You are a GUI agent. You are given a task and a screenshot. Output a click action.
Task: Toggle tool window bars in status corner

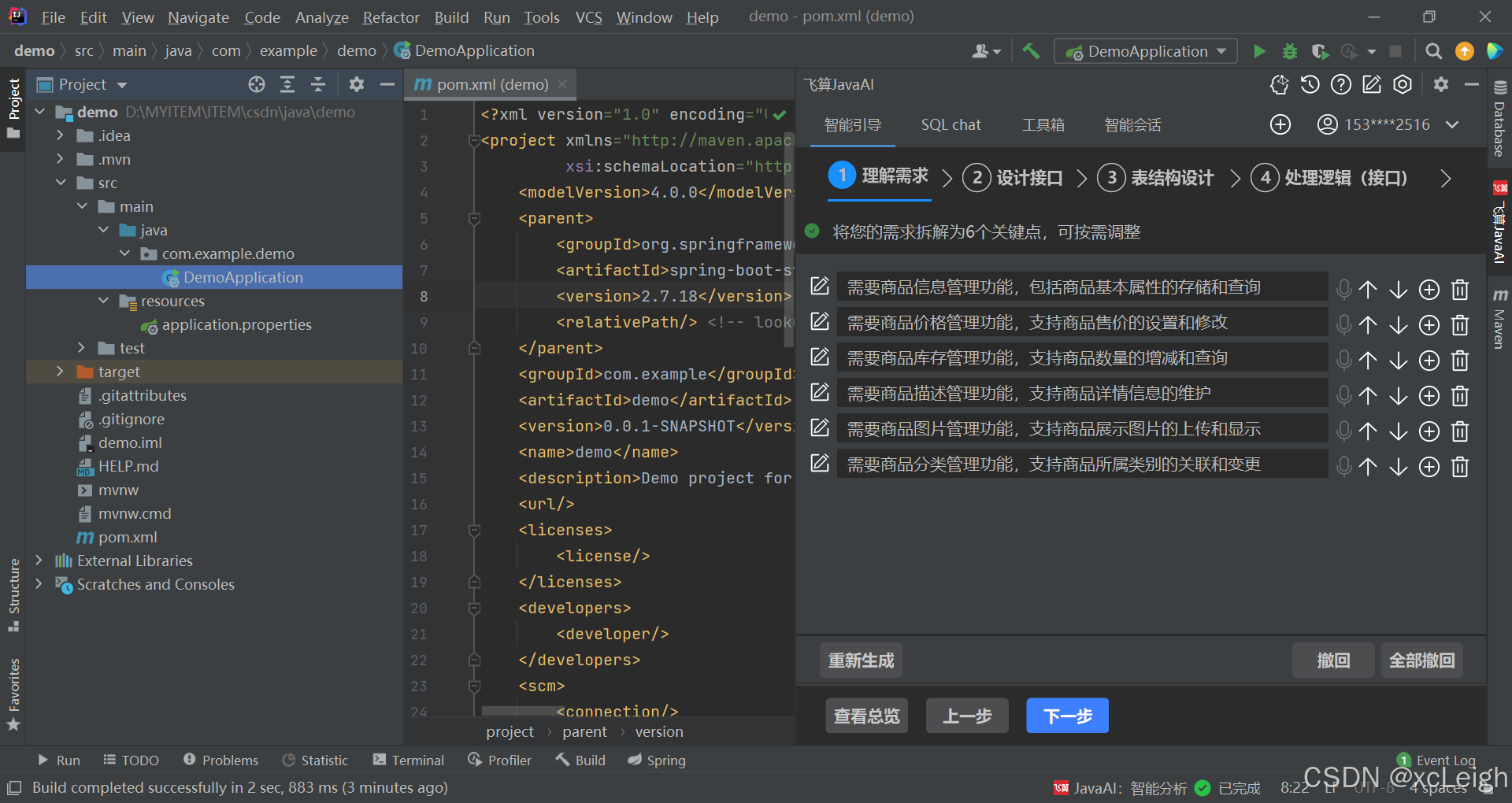(x=13, y=787)
